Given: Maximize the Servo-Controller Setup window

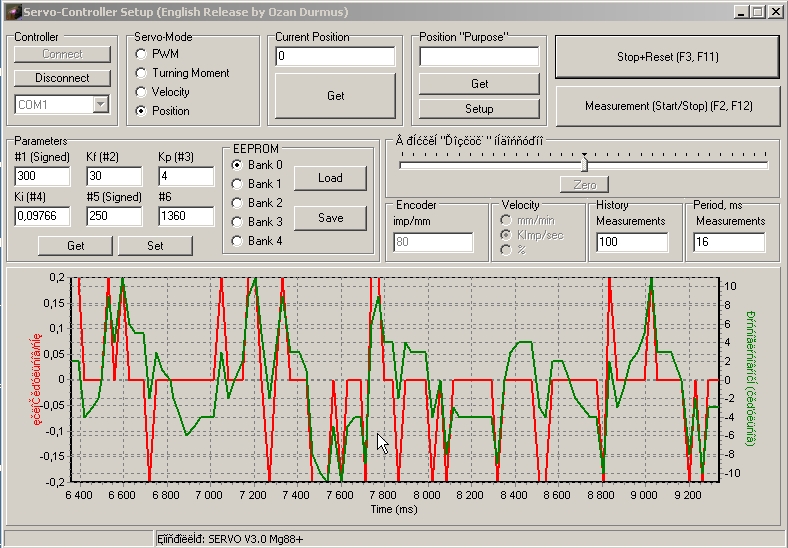Looking at the screenshot, I should tap(758, 11).
